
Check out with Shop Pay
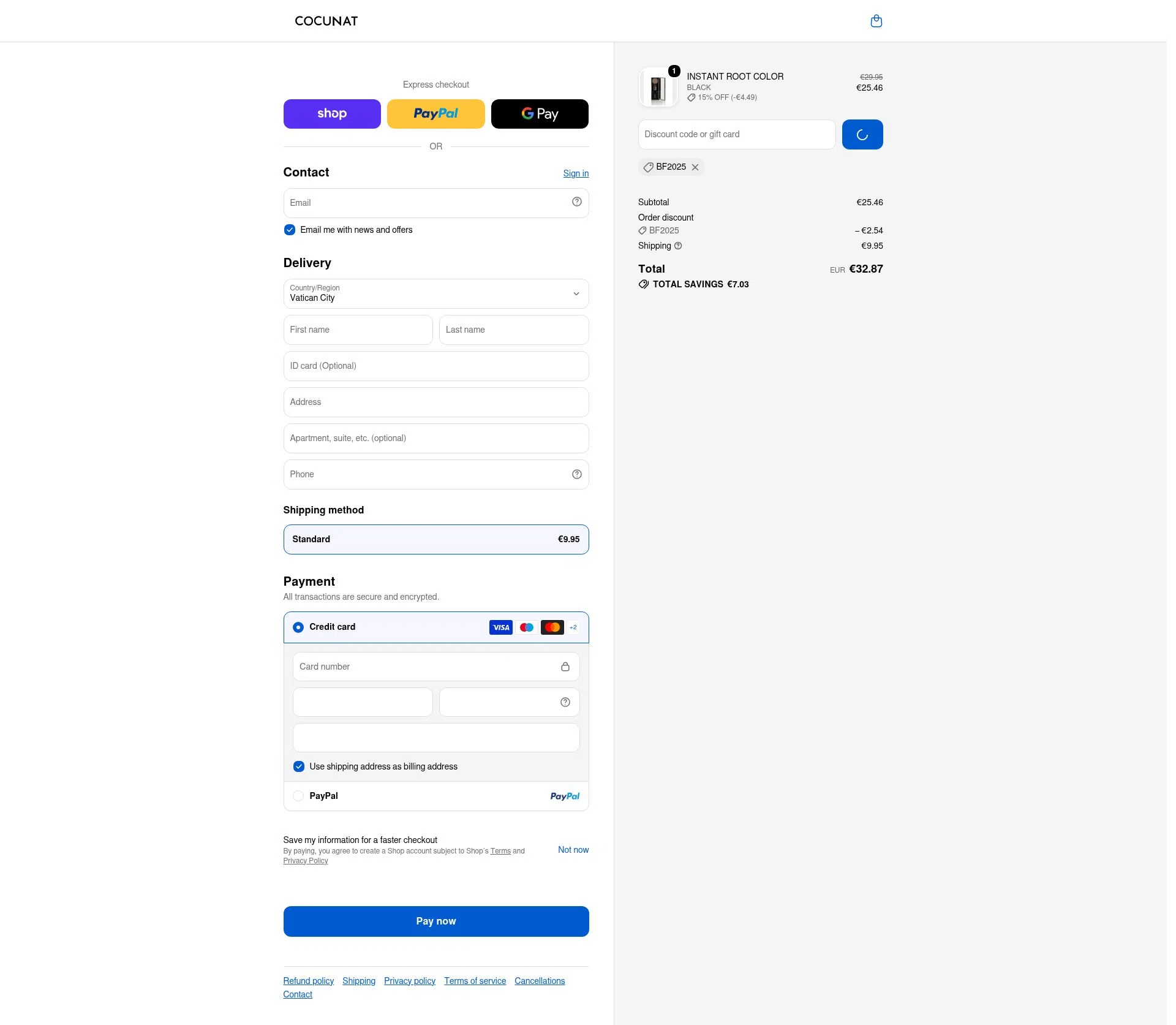[332, 114]
